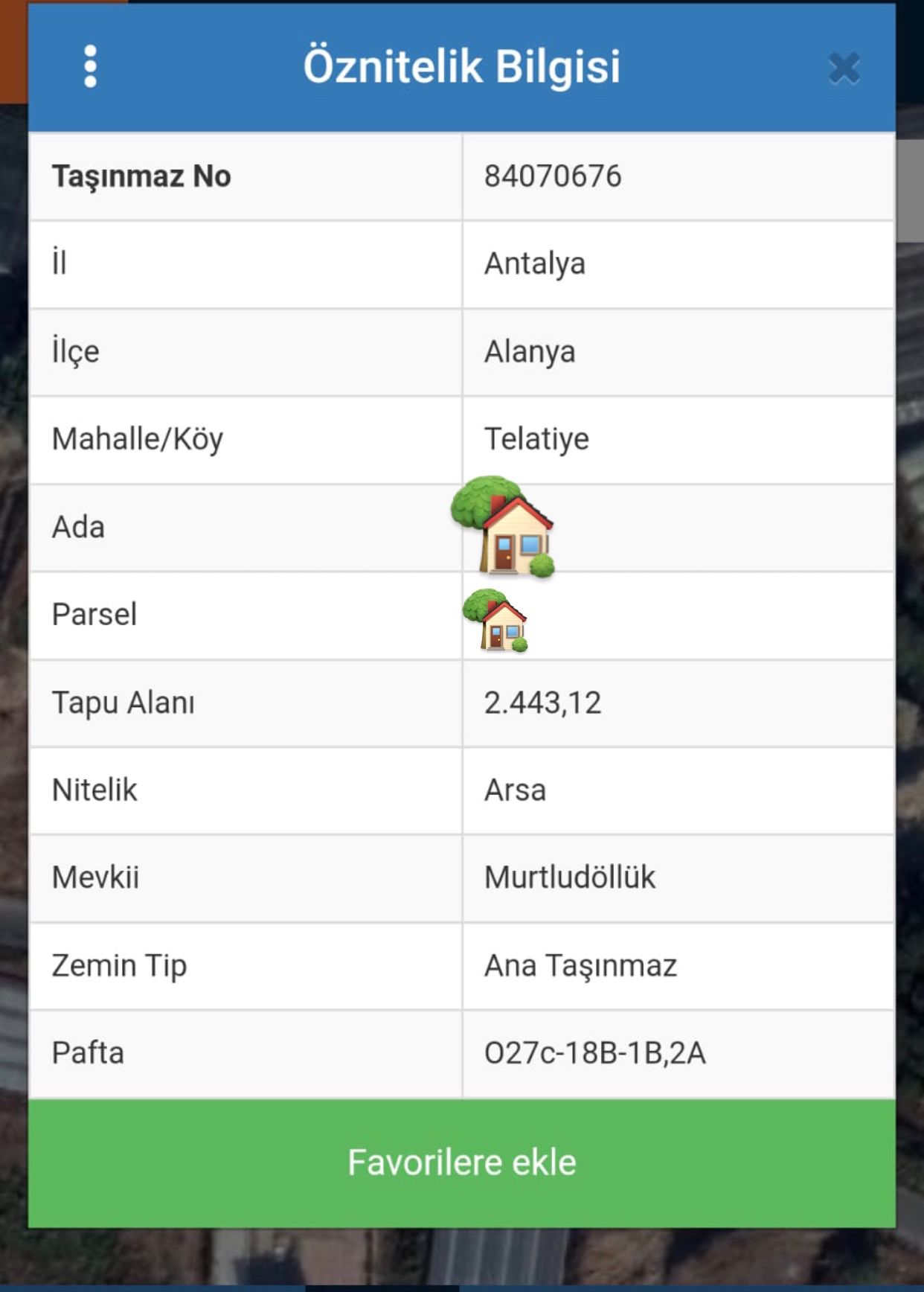Open the three-dot options menu
The width and height of the screenshot is (924, 1292).
[90, 67]
